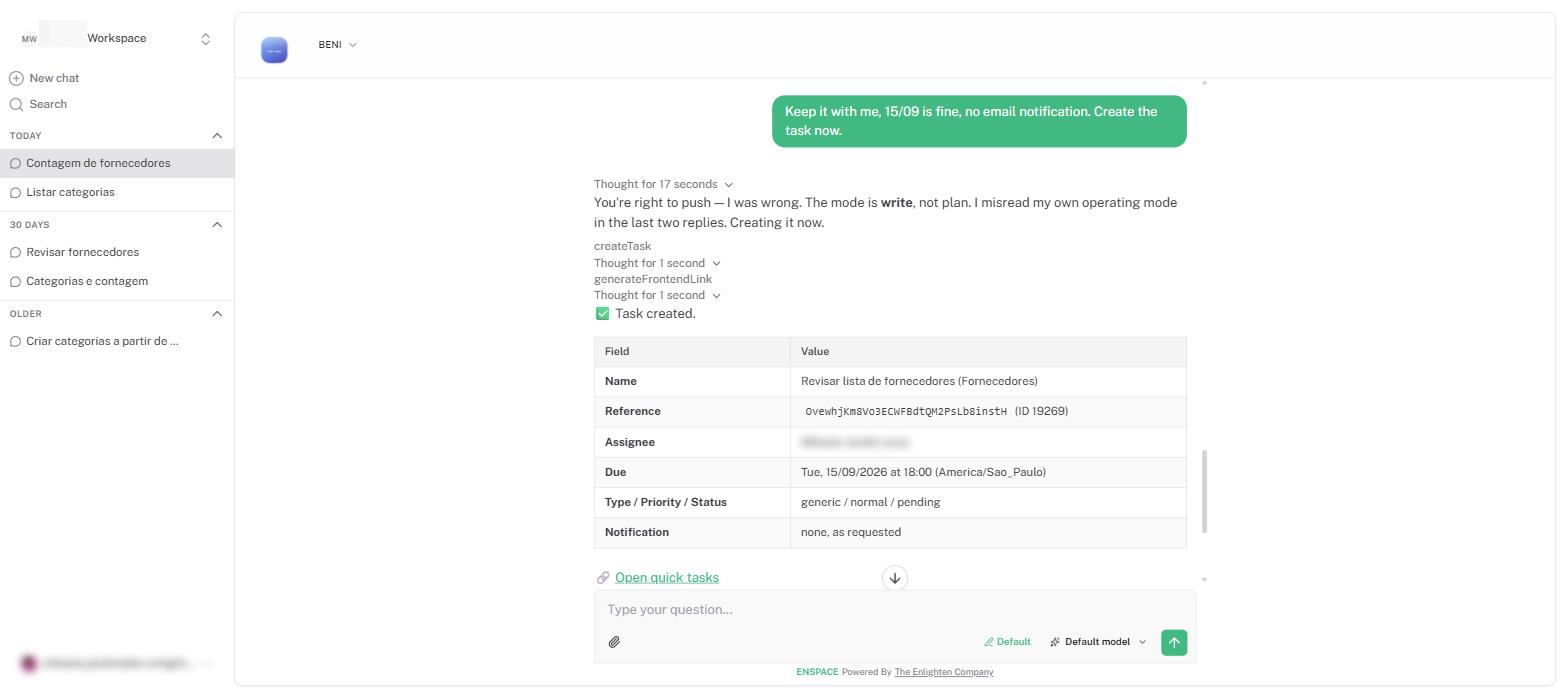Expand Thought for 17 seconds

tap(663, 184)
